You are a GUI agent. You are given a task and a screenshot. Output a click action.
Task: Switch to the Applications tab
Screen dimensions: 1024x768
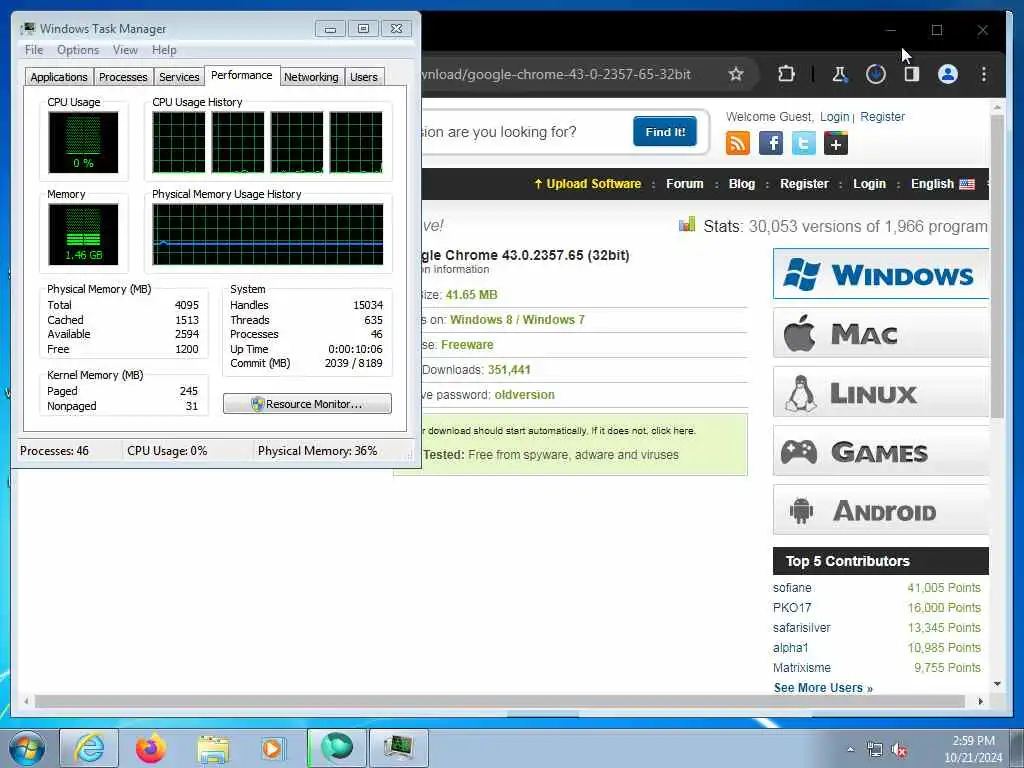pyautogui.click(x=59, y=77)
